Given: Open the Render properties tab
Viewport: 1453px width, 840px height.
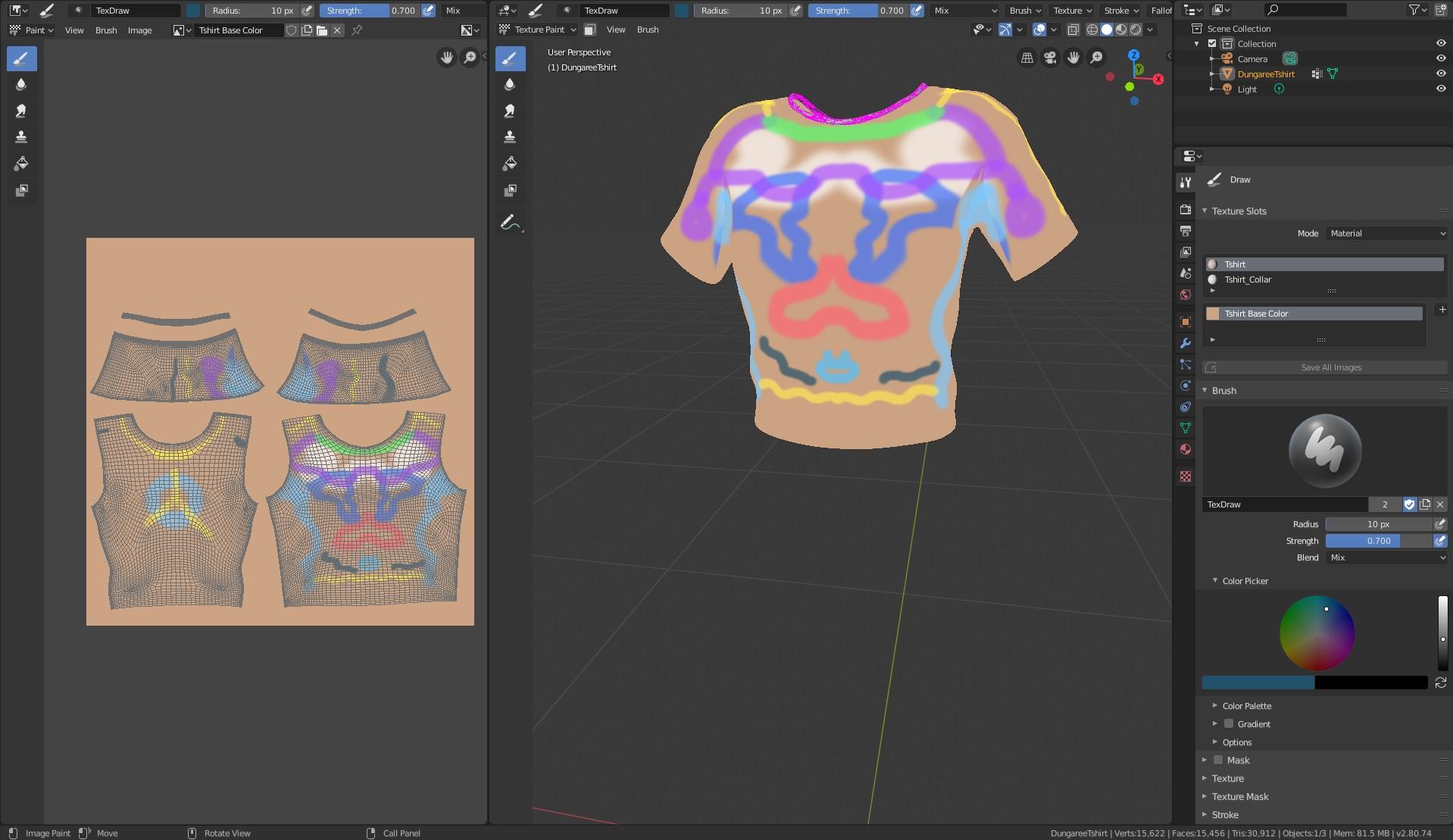Looking at the screenshot, I should click(x=1186, y=210).
